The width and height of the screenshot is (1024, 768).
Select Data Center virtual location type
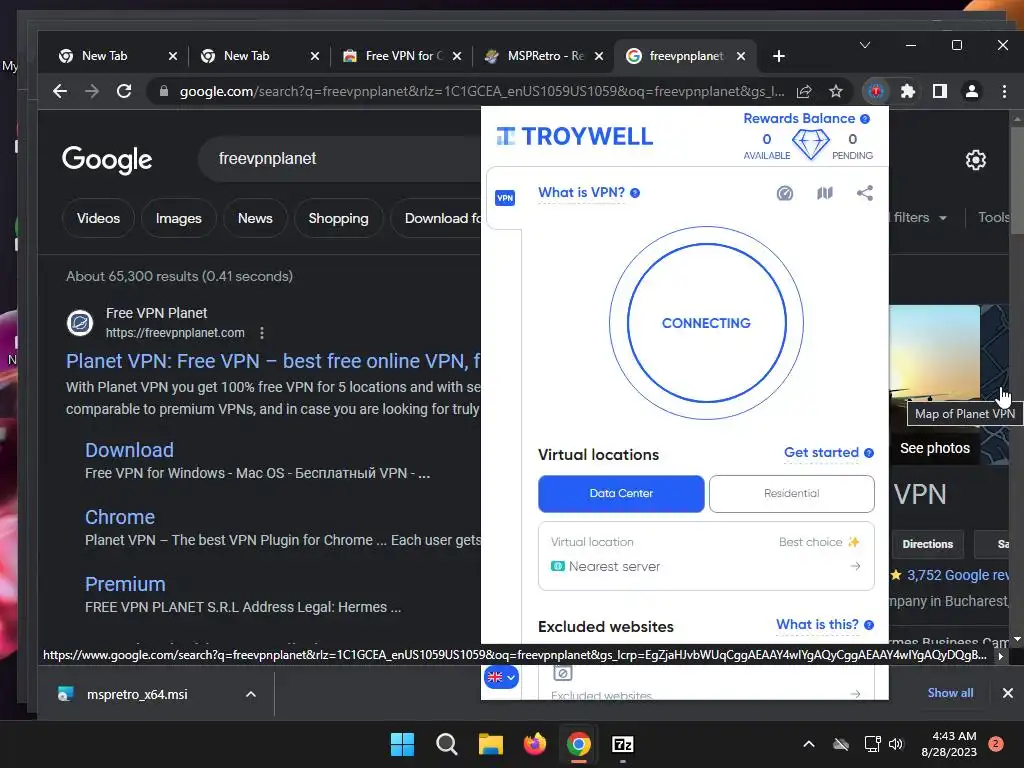[621, 494]
